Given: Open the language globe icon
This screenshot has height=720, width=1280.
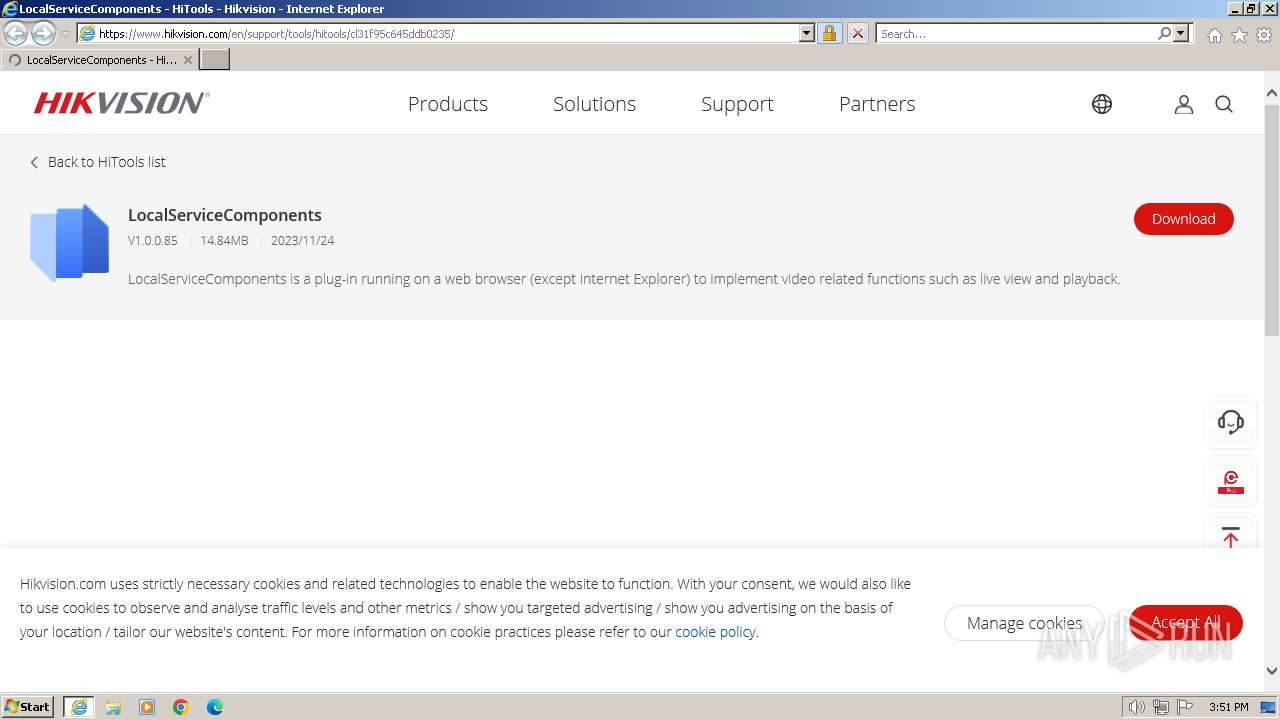Looking at the screenshot, I should tap(1102, 104).
